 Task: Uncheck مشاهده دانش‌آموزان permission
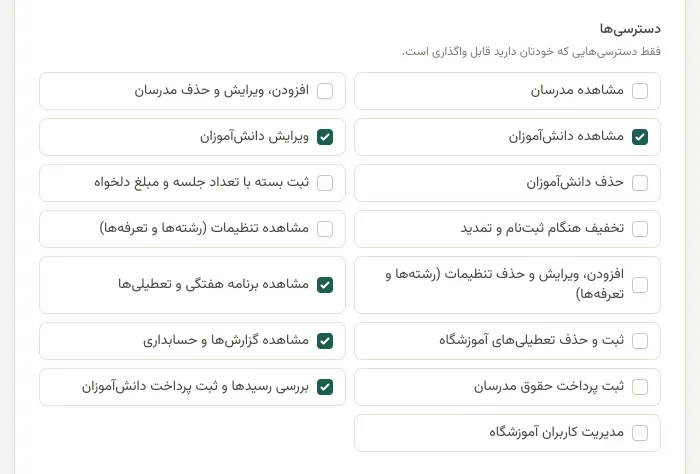640,137
